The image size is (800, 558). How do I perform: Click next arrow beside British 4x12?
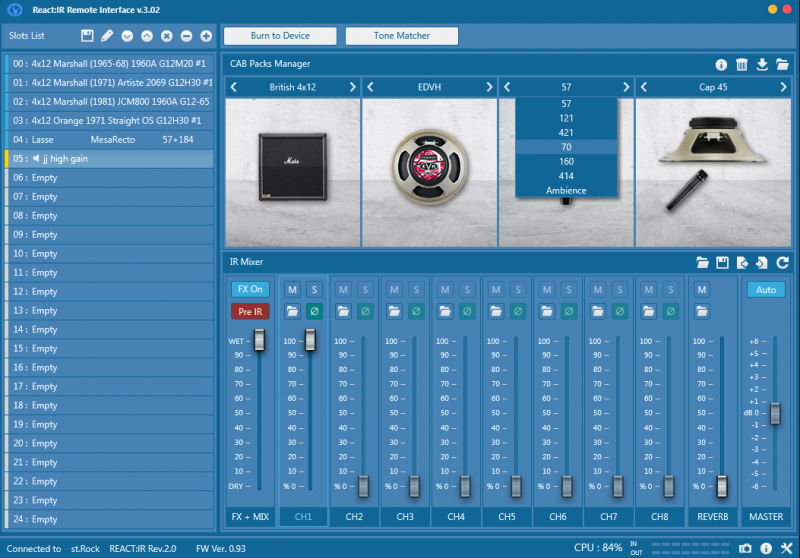coord(354,88)
